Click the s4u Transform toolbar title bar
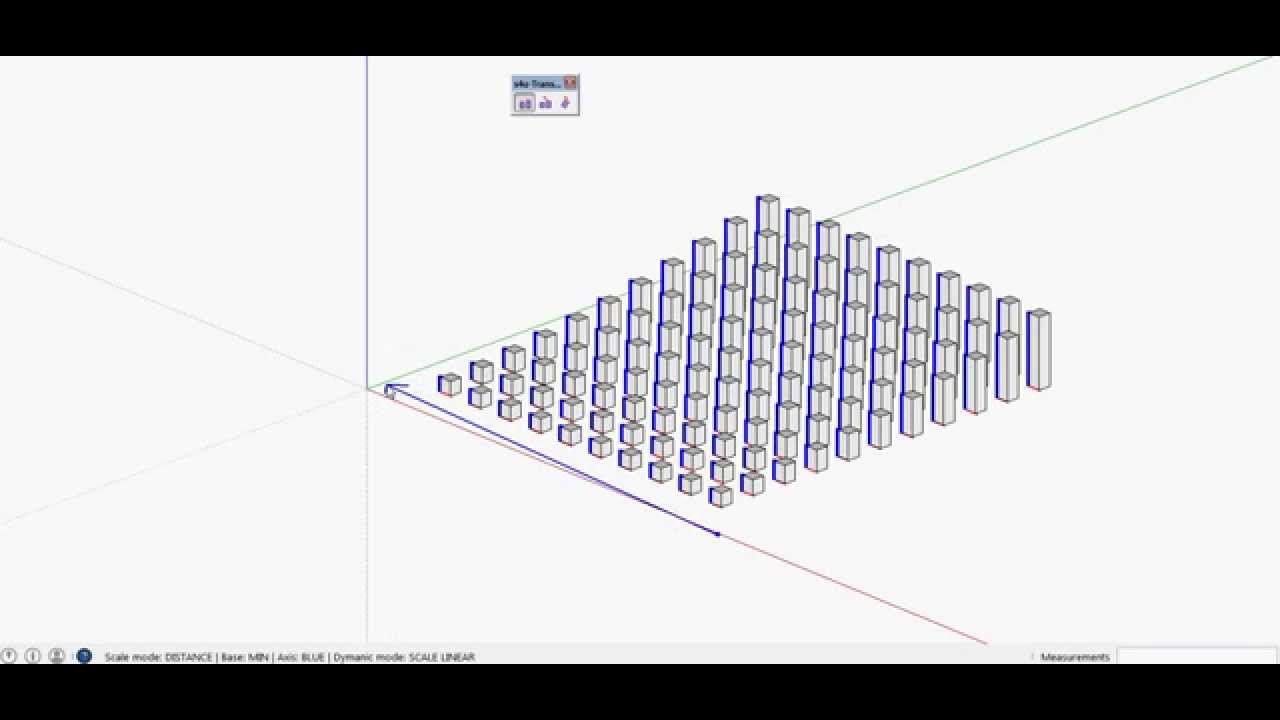Image resolution: width=1280 pixels, height=720 pixels. click(537, 83)
